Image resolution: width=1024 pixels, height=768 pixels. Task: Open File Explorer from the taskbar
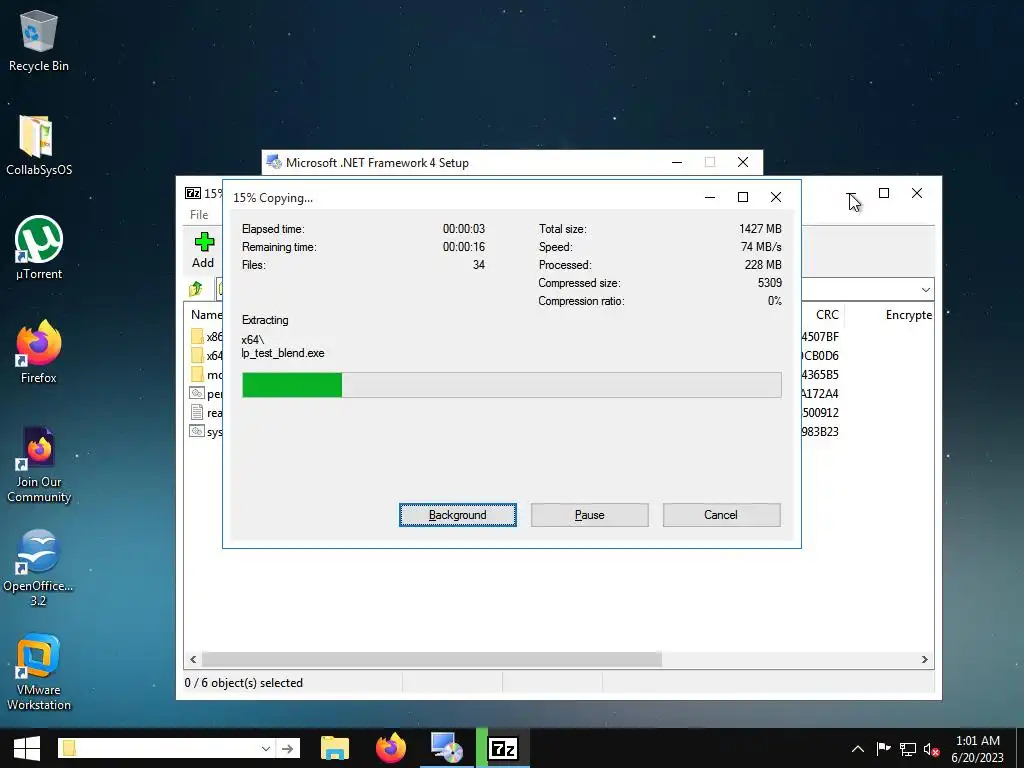pyautogui.click(x=335, y=748)
